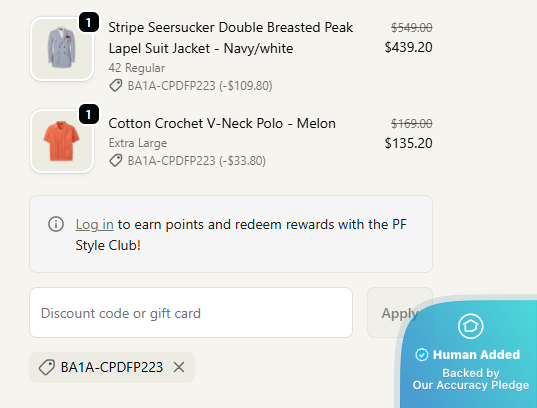Click the Stripe Seersucker Suit Jacket title

[x=230, y=38]
